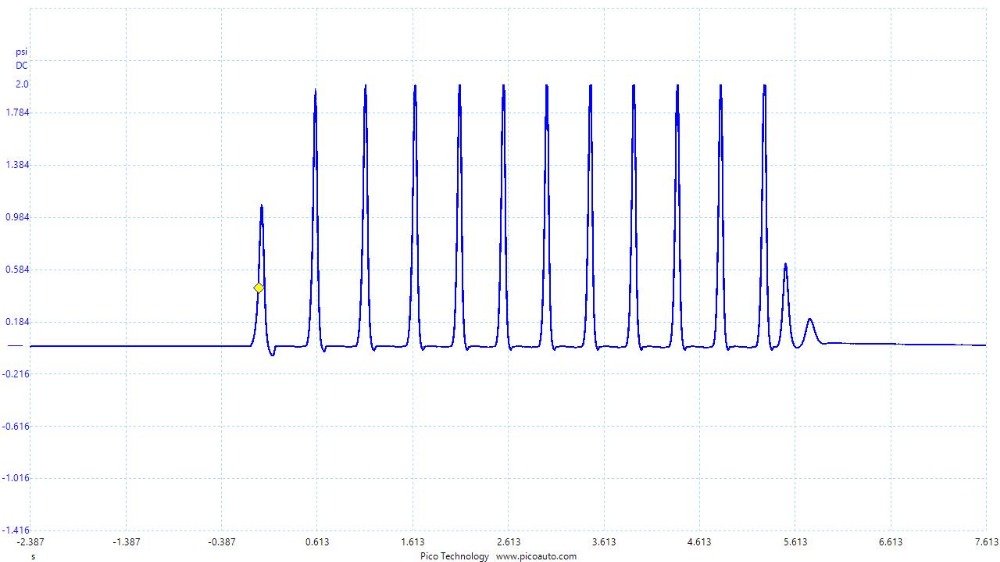Click the 7.613 time axis label
This screenshot has width=1000, height=562.
(985, 542)
